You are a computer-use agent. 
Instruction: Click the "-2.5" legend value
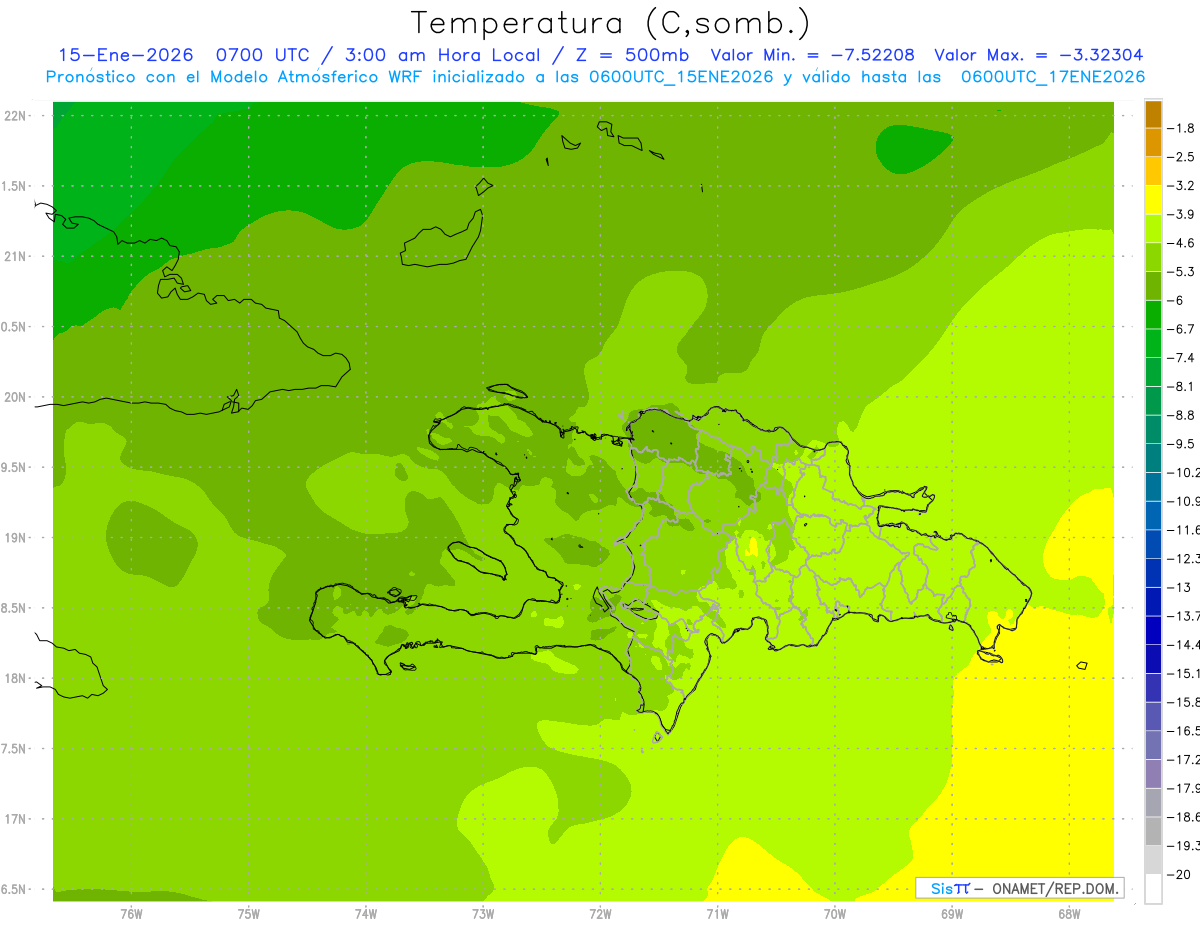tap(1182, 157)
